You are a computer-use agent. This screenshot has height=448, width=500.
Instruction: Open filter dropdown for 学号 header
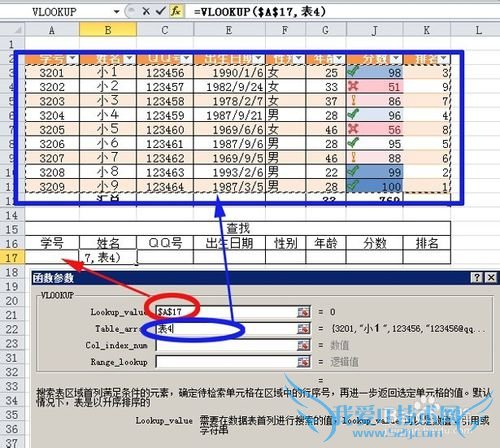point(72,59)
